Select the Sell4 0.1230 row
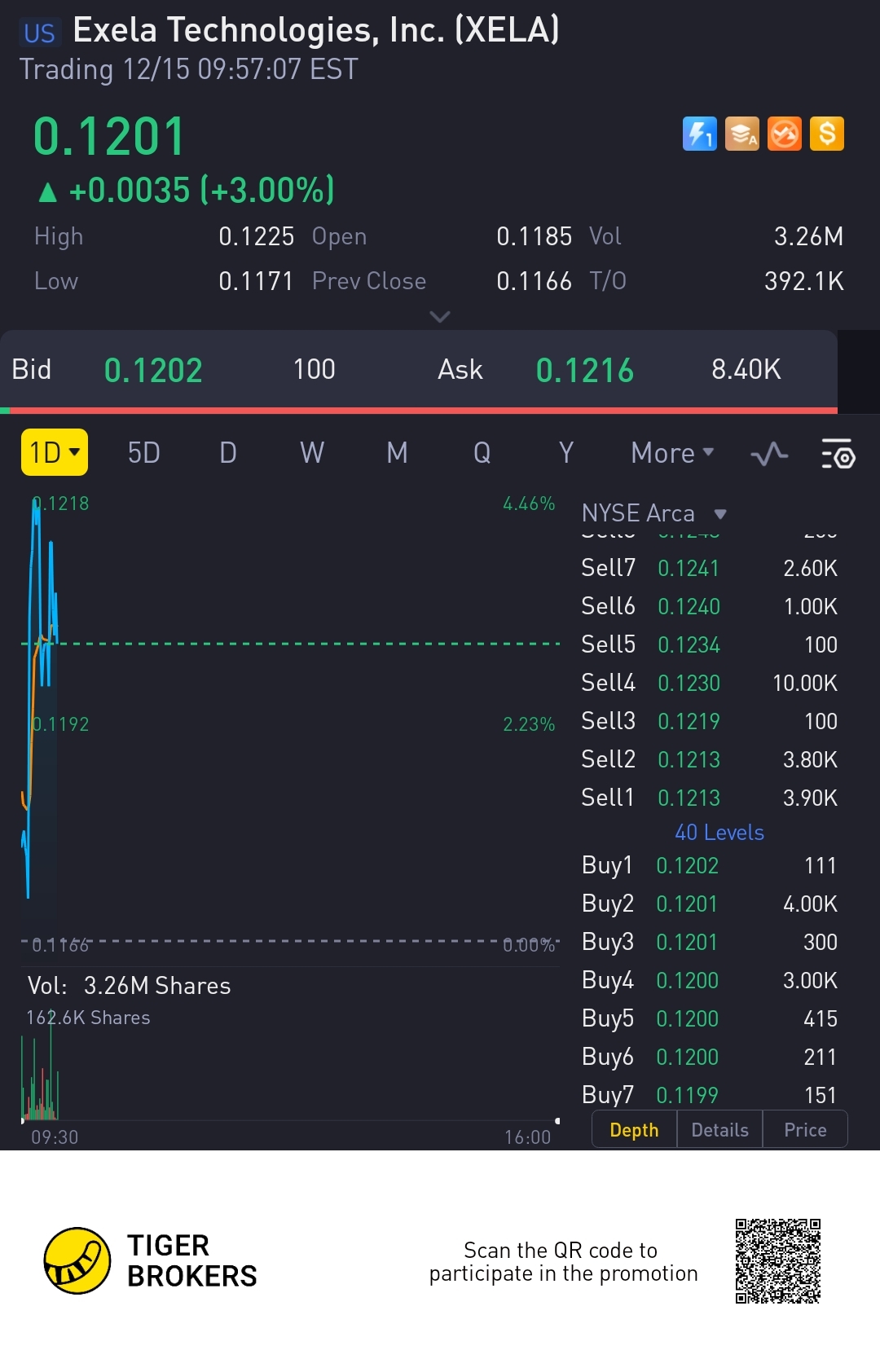The width and height of the screenshot is (880, 1372). point(709,683)
